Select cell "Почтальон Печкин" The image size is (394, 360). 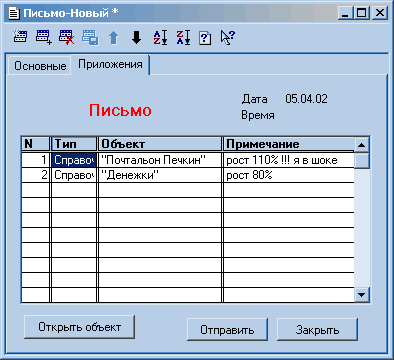[160, 160]
